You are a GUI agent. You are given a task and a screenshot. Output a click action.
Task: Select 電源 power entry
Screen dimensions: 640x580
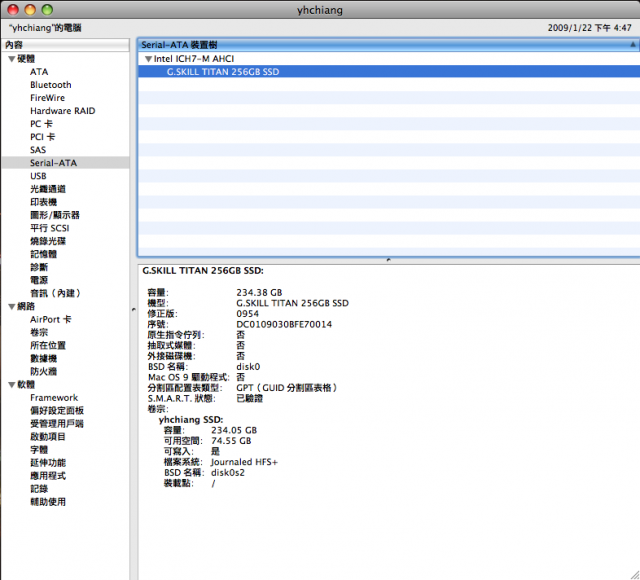click(x=39, y=280)
